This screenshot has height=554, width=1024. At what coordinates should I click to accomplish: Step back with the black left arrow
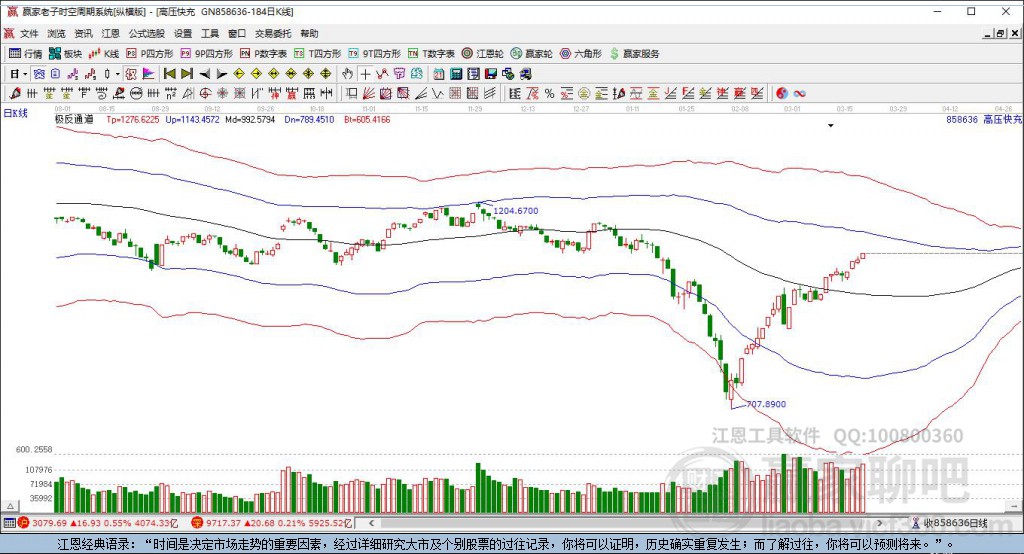click(x=204, y=74)
